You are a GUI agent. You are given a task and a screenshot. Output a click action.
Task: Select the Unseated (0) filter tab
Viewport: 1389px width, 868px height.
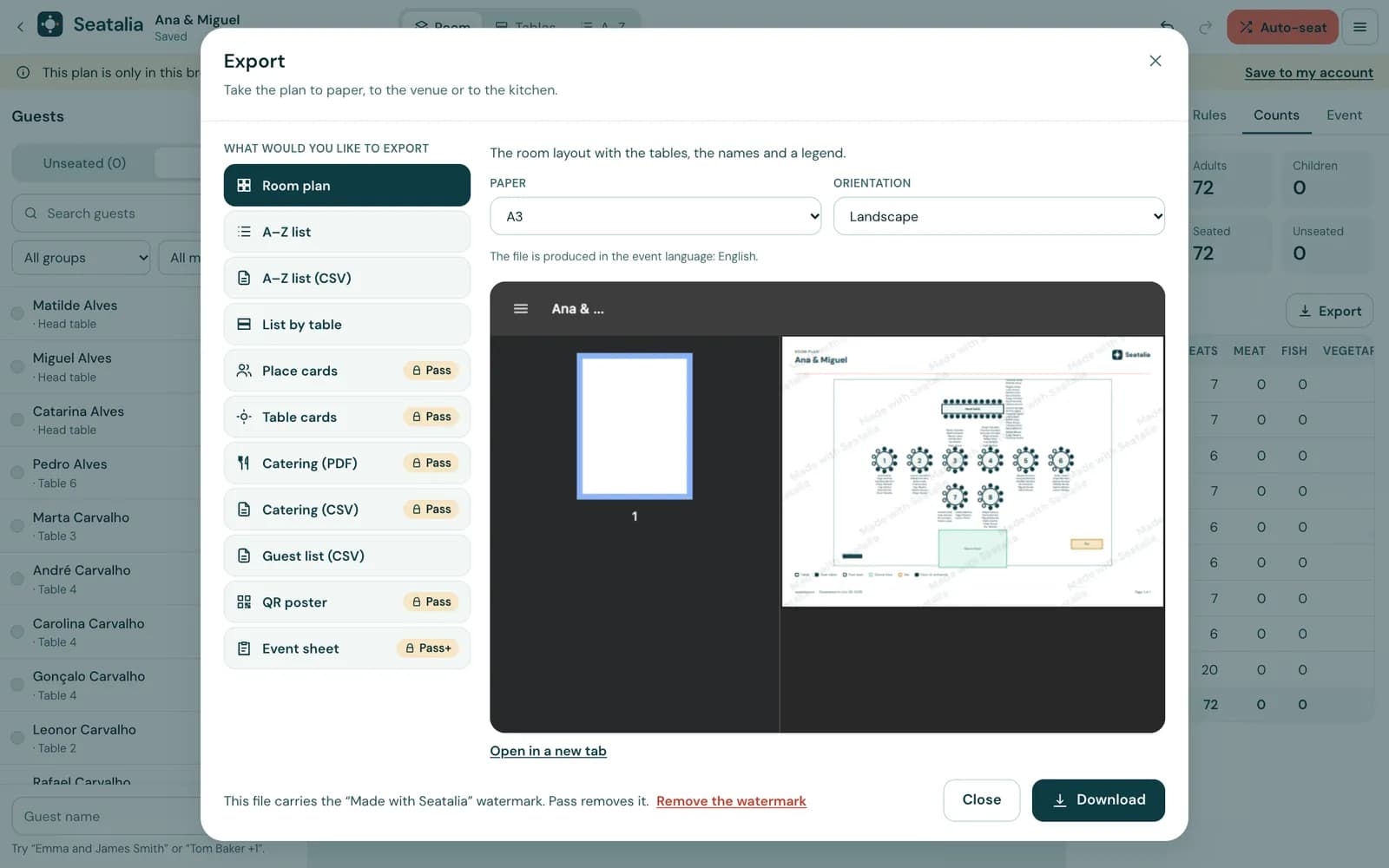(84, 163)
